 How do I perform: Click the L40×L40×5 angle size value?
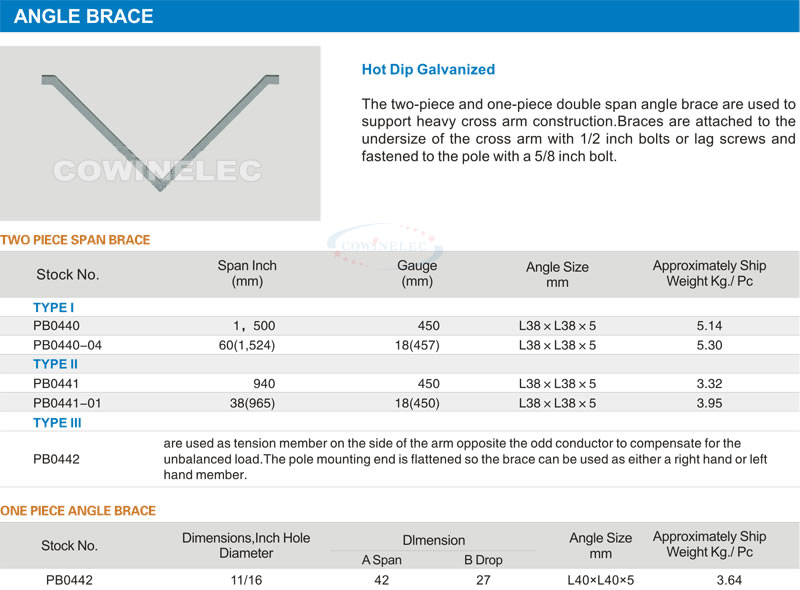[600, 580]
